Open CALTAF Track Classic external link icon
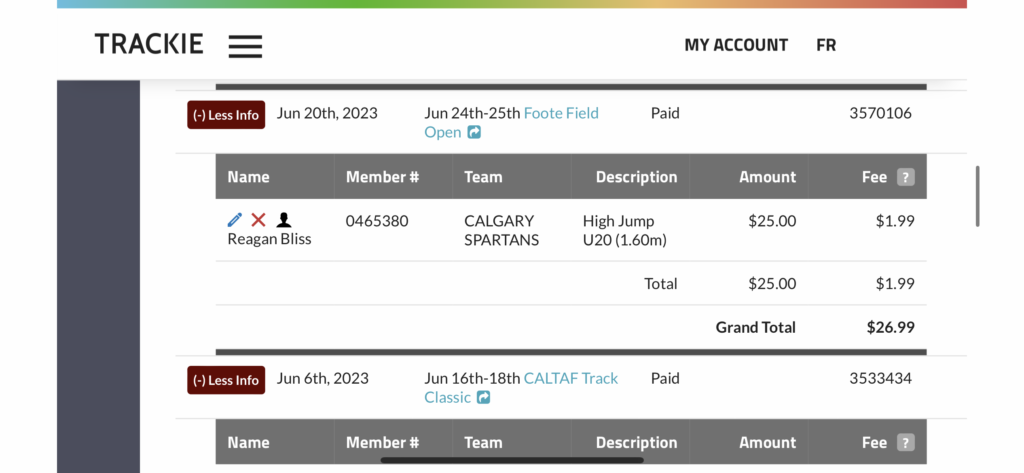 (x=483, y=397)
